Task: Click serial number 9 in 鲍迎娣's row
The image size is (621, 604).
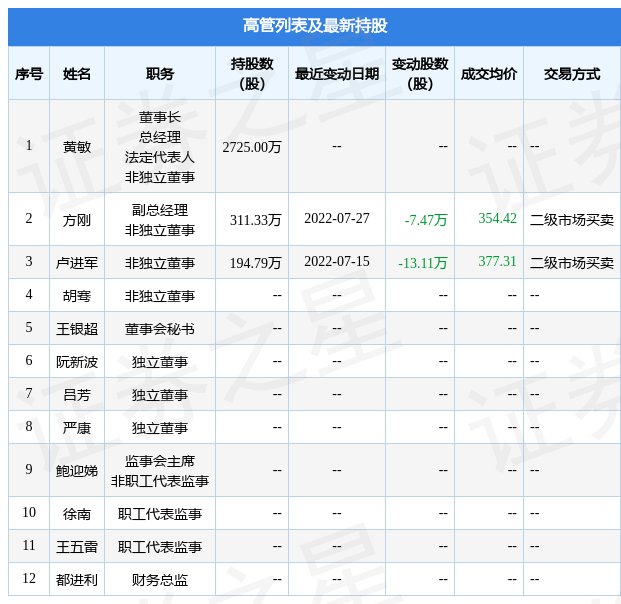Action: point(29,469)
